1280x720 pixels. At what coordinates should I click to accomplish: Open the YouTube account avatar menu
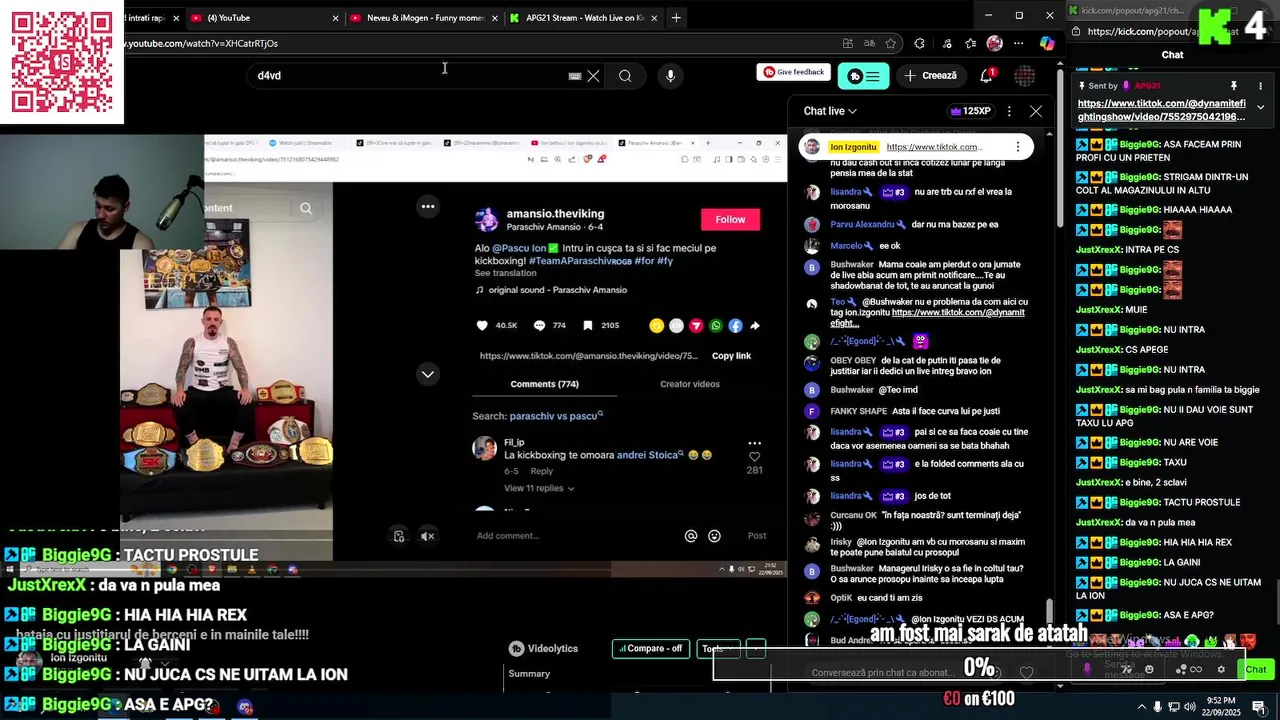tap(1025, 76)
